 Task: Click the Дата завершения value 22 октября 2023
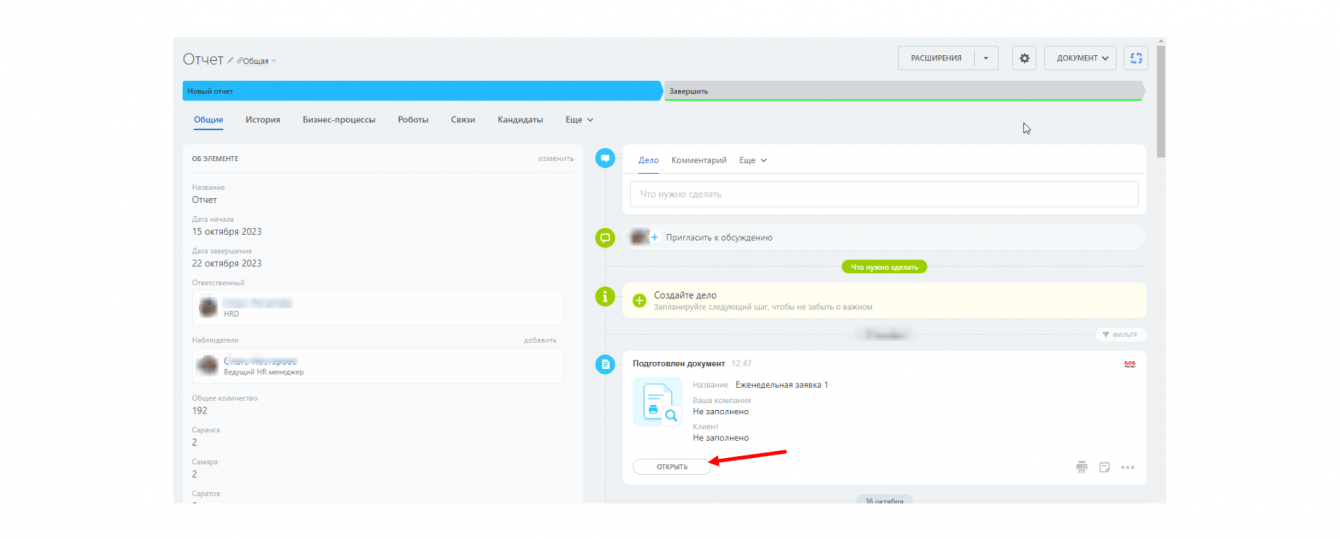(x=227, y=264)
